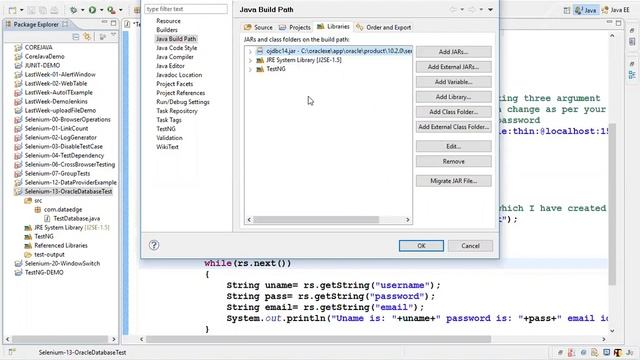Click the Add External Class Folder... button
This screenshot has height=360, width=640.
(453, 127)
